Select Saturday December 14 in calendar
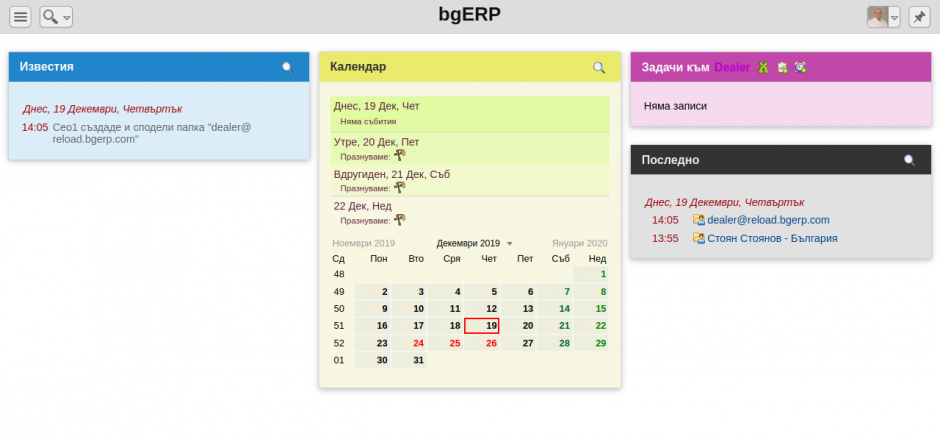Image resolution: width=940 pixels, height=442 pixels. pyautogui.click(x=555, y=309)
